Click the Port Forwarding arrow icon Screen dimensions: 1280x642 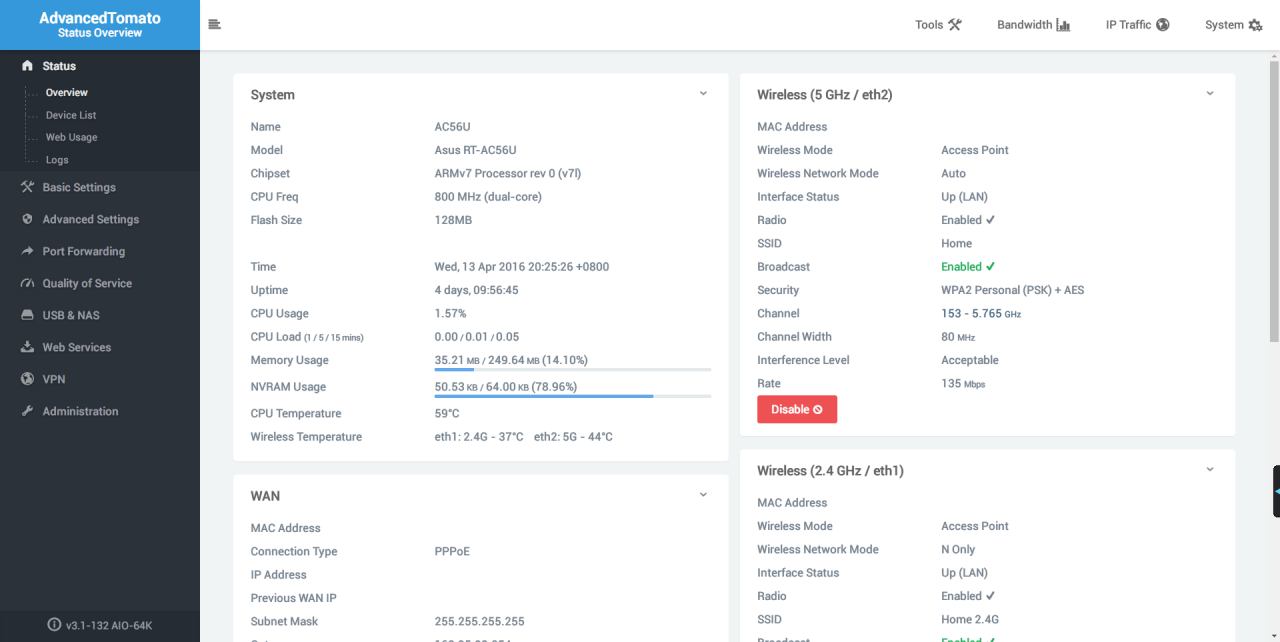point(27,251)
